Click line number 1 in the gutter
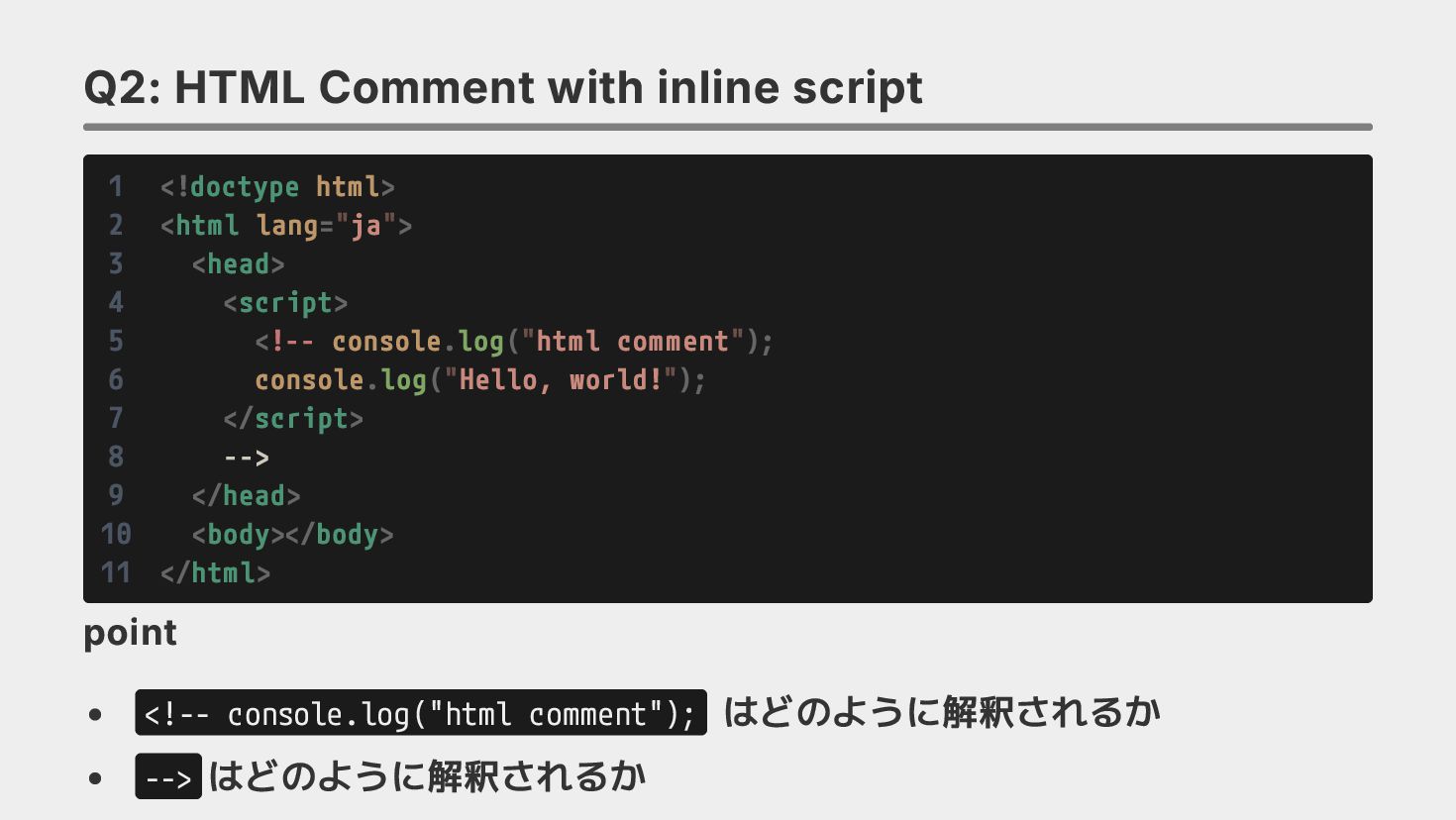Image resolution: width=1456 pixels, height=820 pixels. point(116,187)
